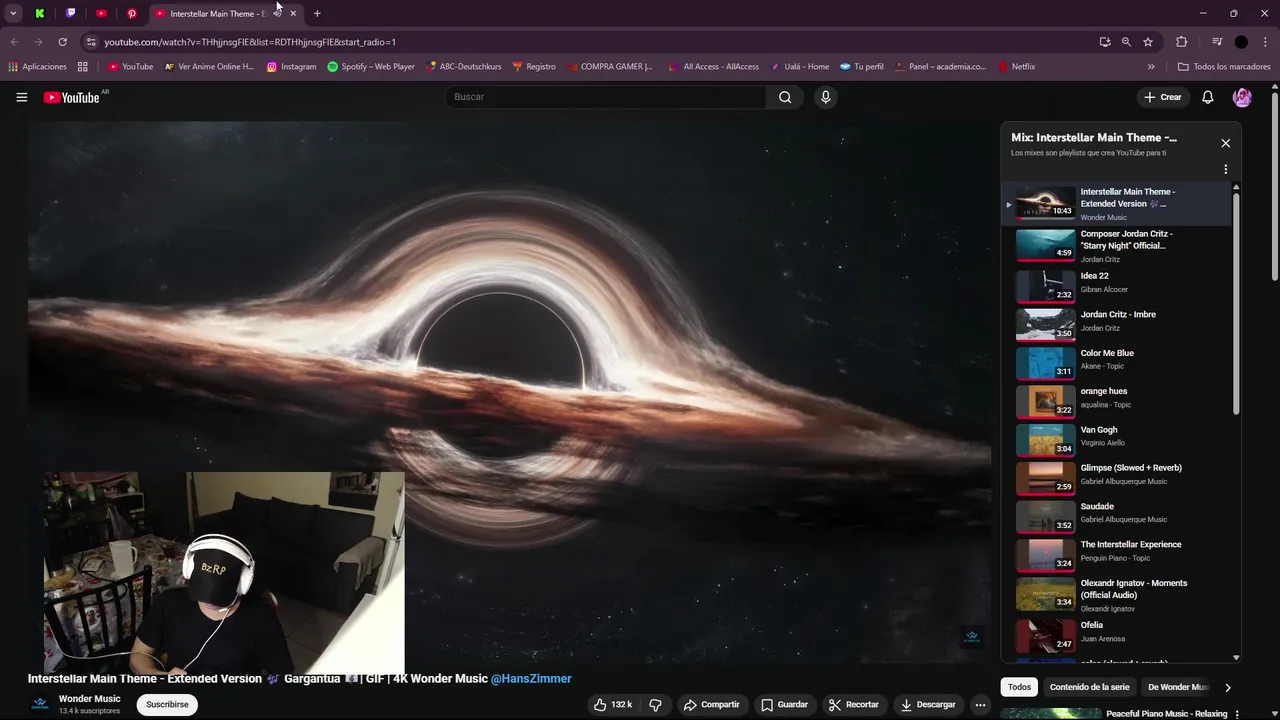Play Idea 22 by Gibran Alcocer
Screen dimensions: 1280x720
1118,284
